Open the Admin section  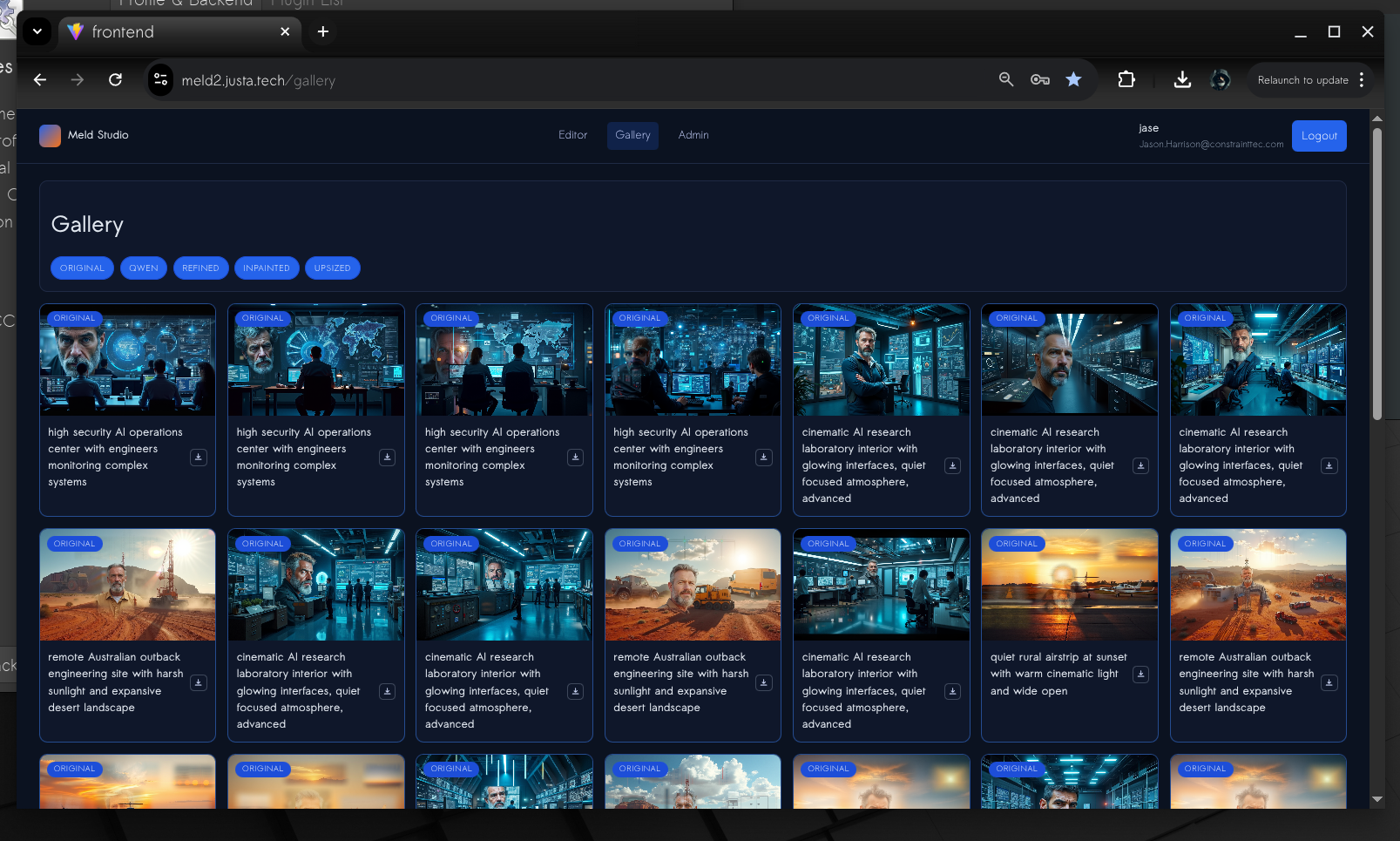point(693,135)
